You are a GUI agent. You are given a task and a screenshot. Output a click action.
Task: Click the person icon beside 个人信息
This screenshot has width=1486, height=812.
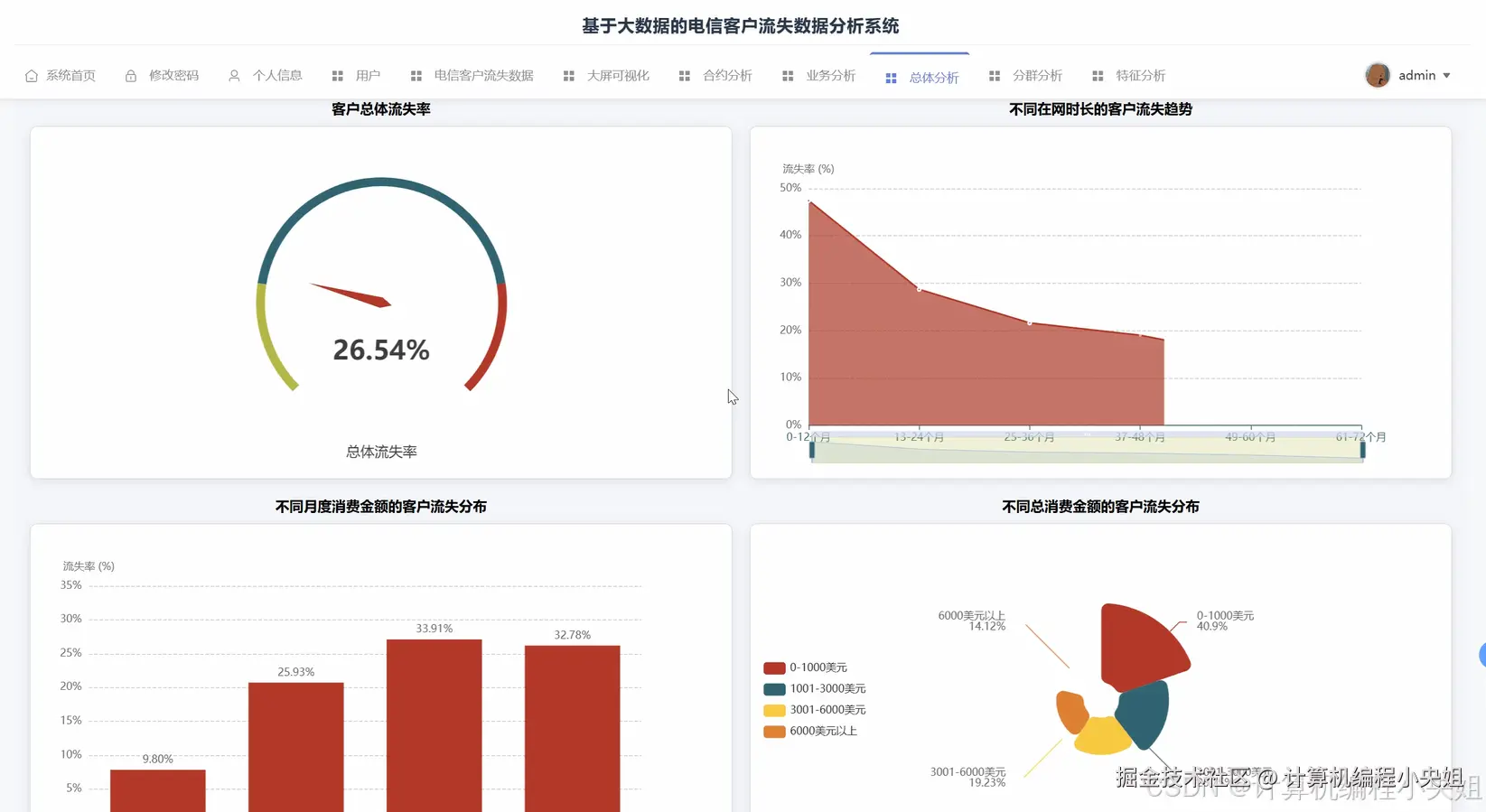click(x=234, y=76)
